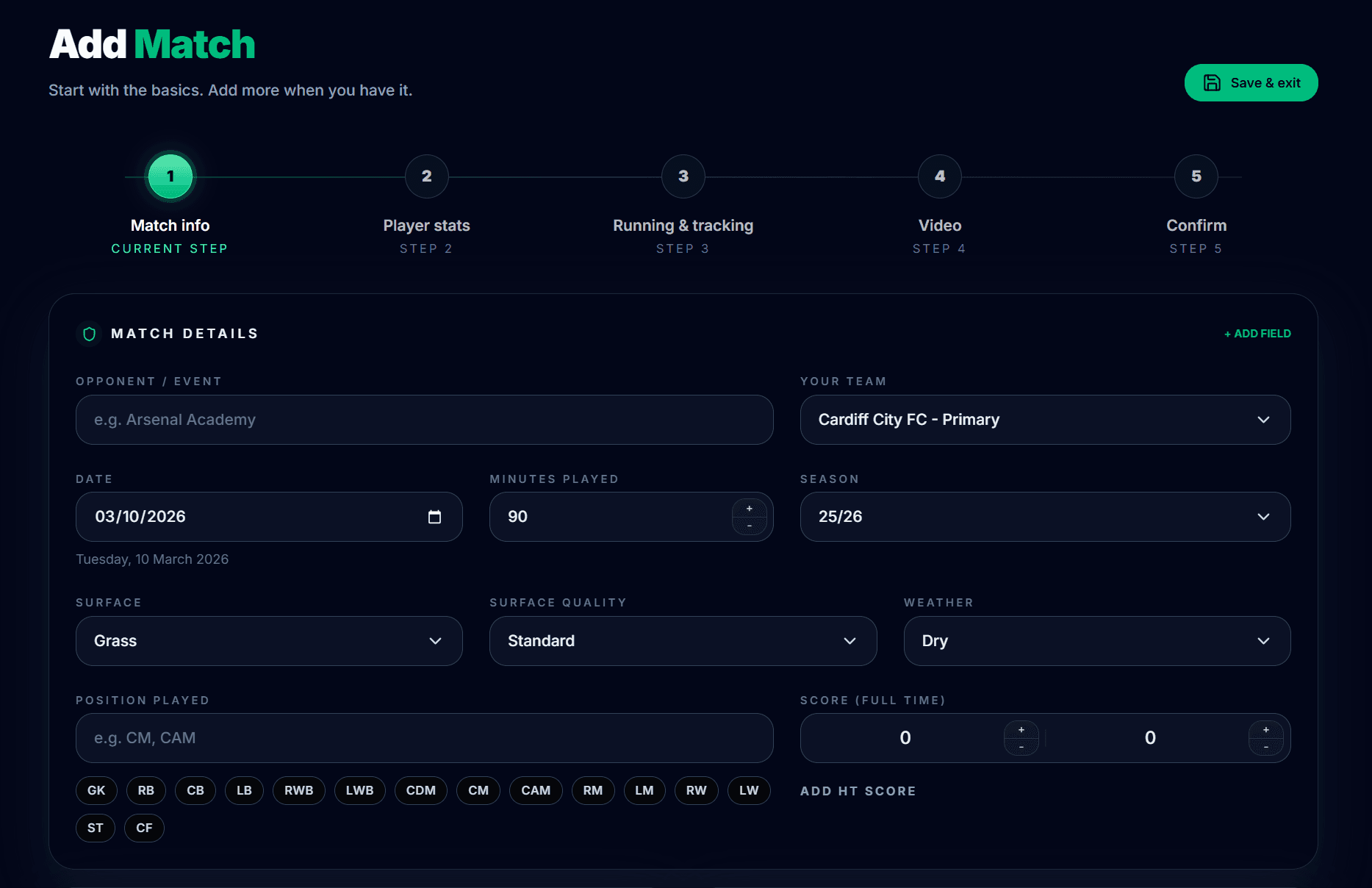Click the save icon in Save & exit

1213,82
